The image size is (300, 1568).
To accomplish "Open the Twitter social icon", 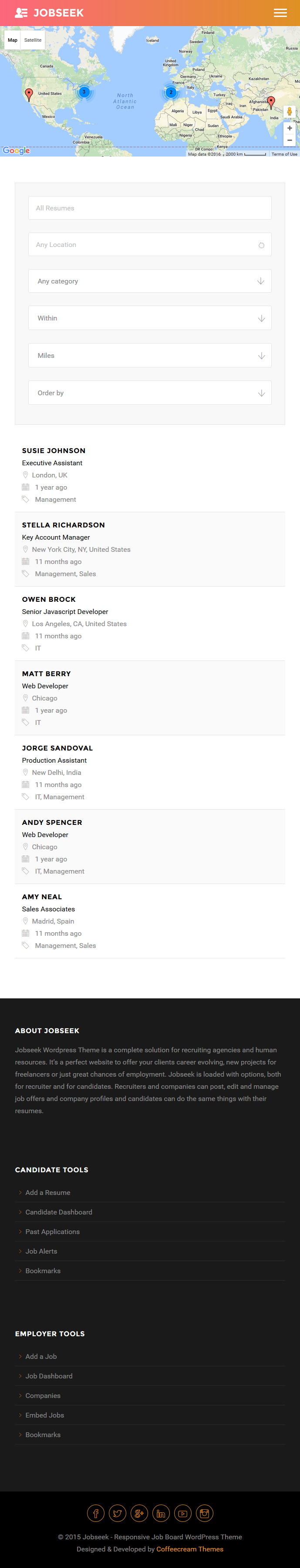I will click(118, 1513).
